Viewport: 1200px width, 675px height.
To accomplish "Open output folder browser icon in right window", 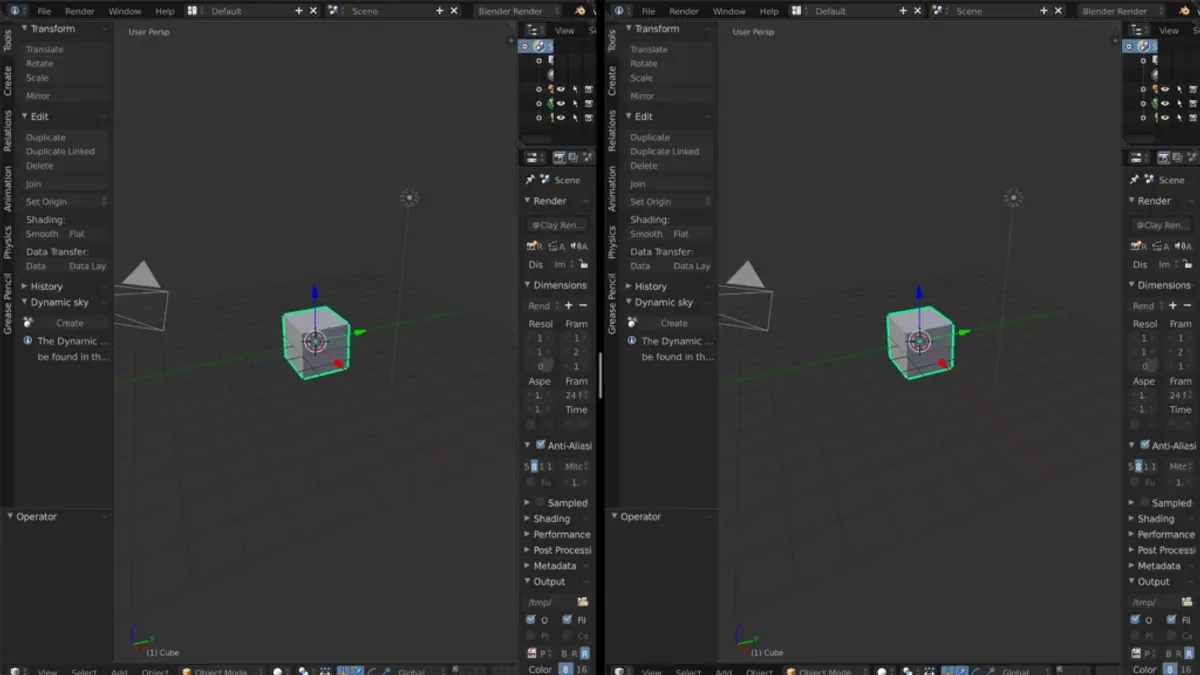I will 1186,602.
